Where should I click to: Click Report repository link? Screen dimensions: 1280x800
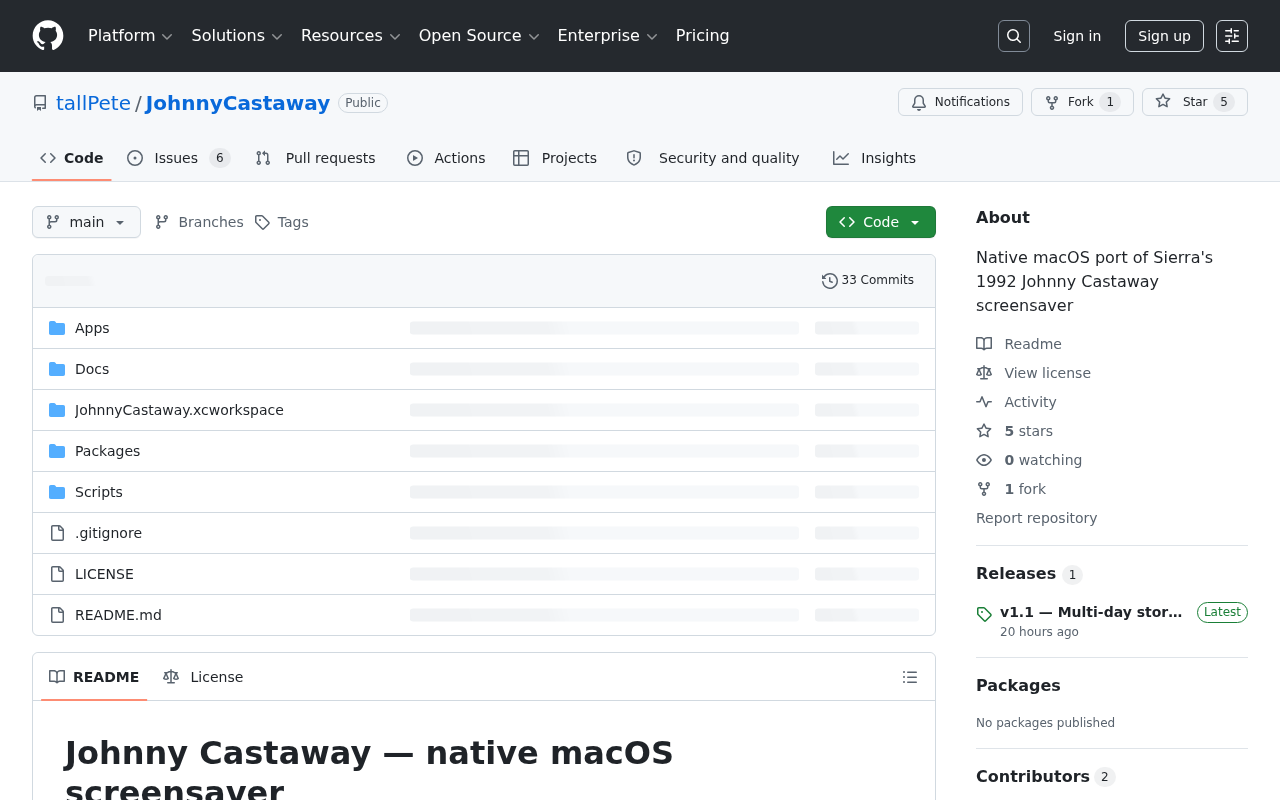(x=1036, y=518)
